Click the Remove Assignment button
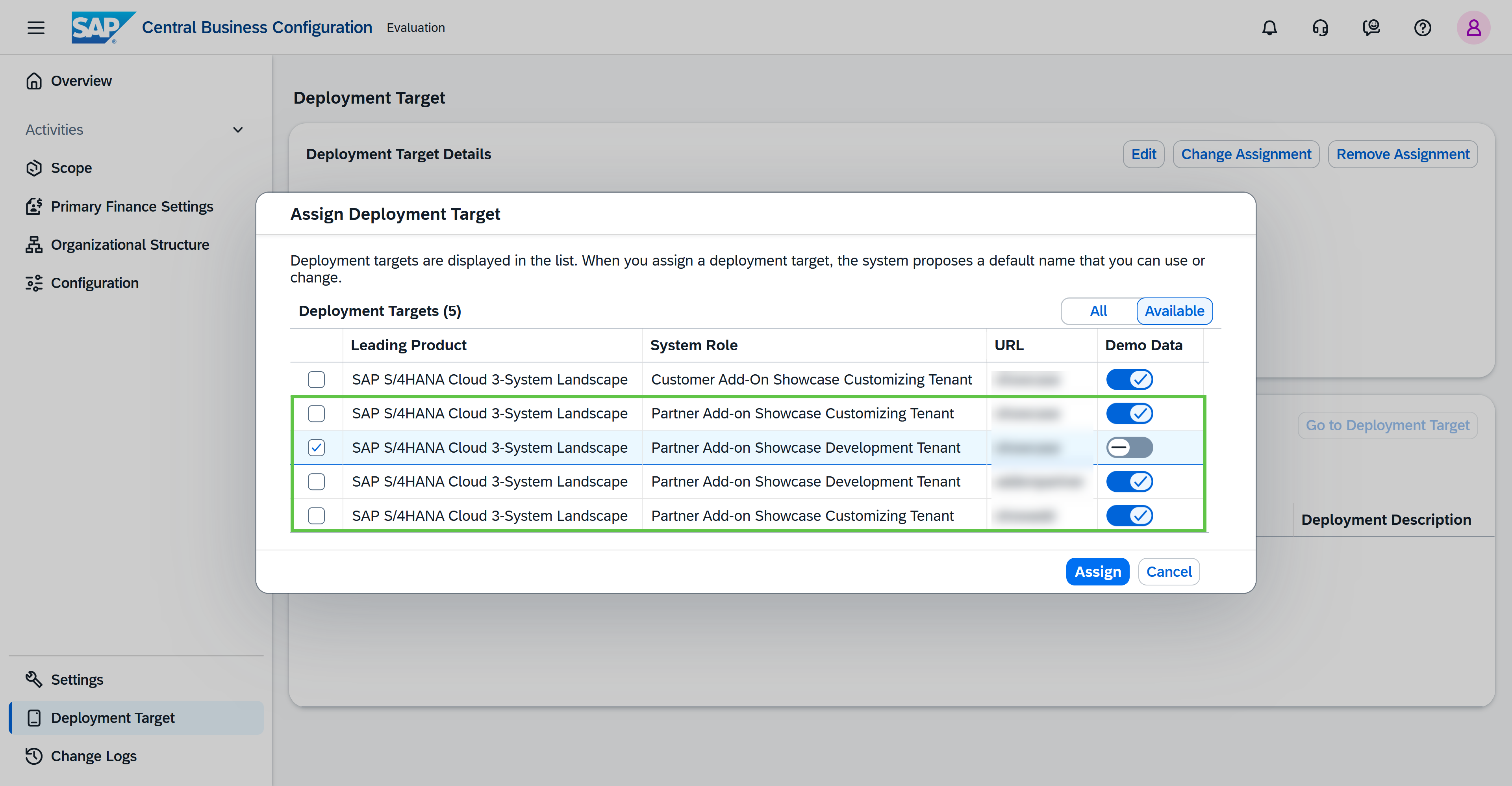Image resolution: width=1512 pixels, height=786 pixels. point(1403,154)
